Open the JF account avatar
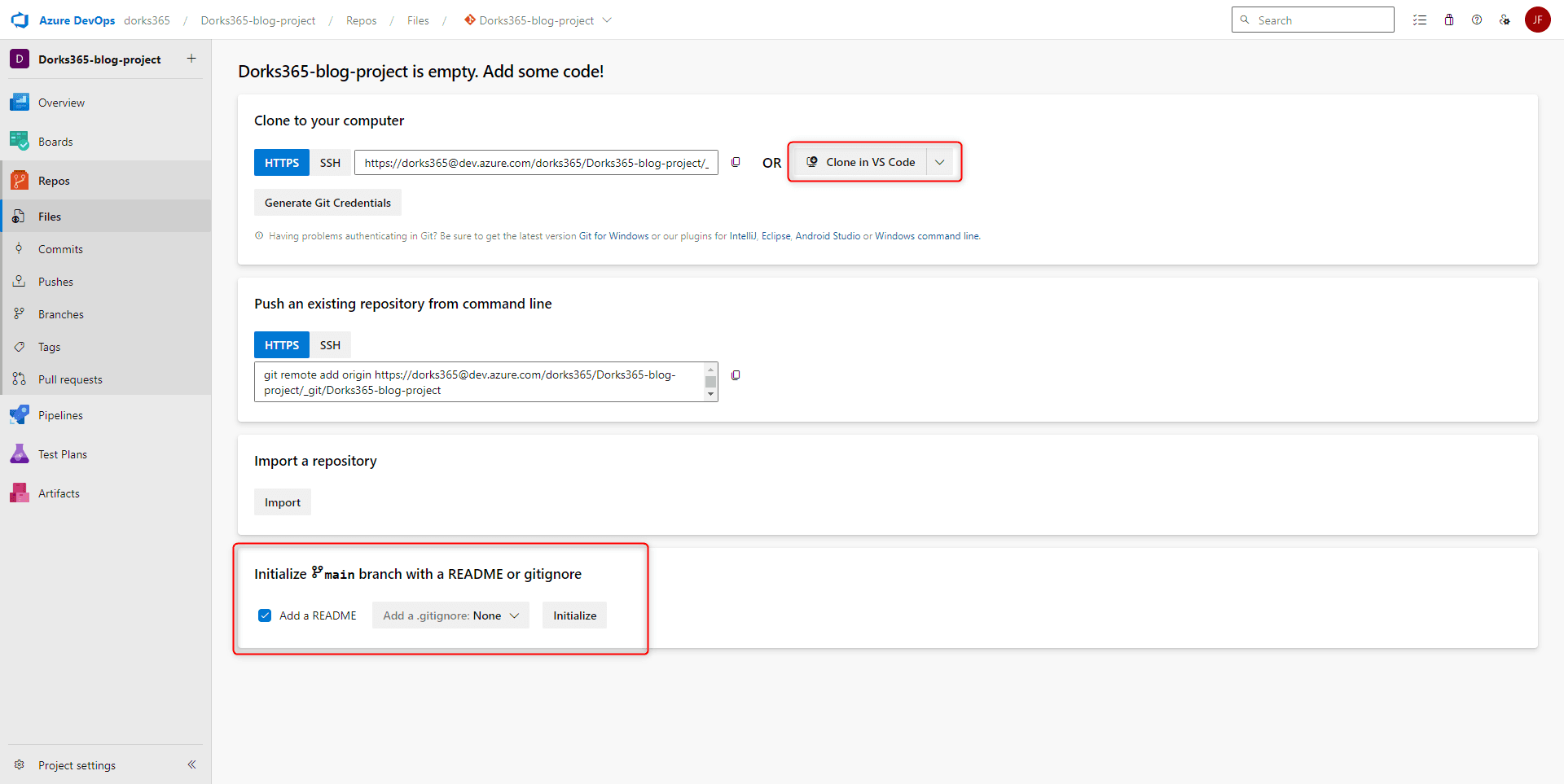This screenshot has width=1564, height=784. pos(1538,20)
